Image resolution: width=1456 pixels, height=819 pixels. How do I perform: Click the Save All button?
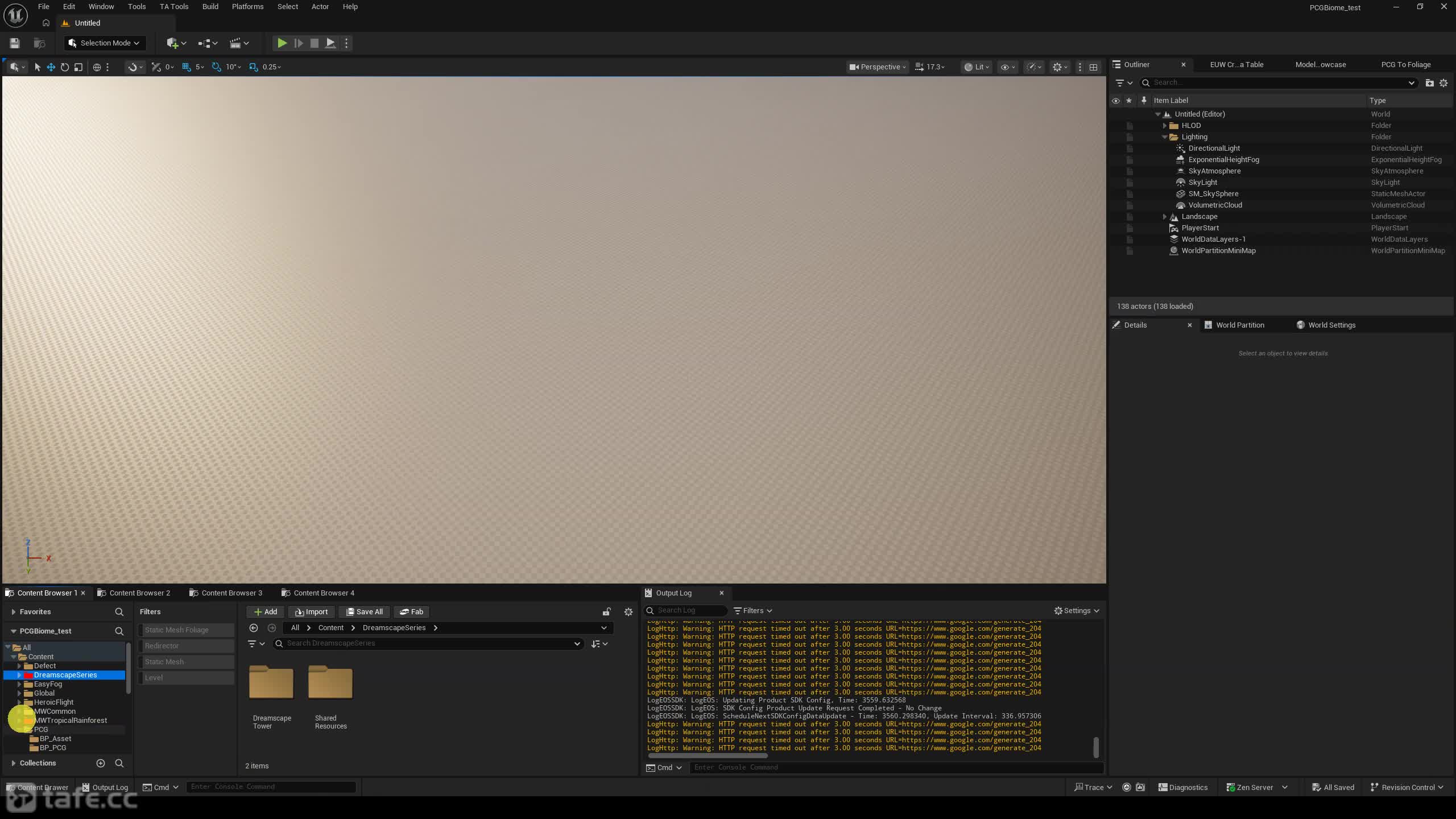(x=365, y=612)
